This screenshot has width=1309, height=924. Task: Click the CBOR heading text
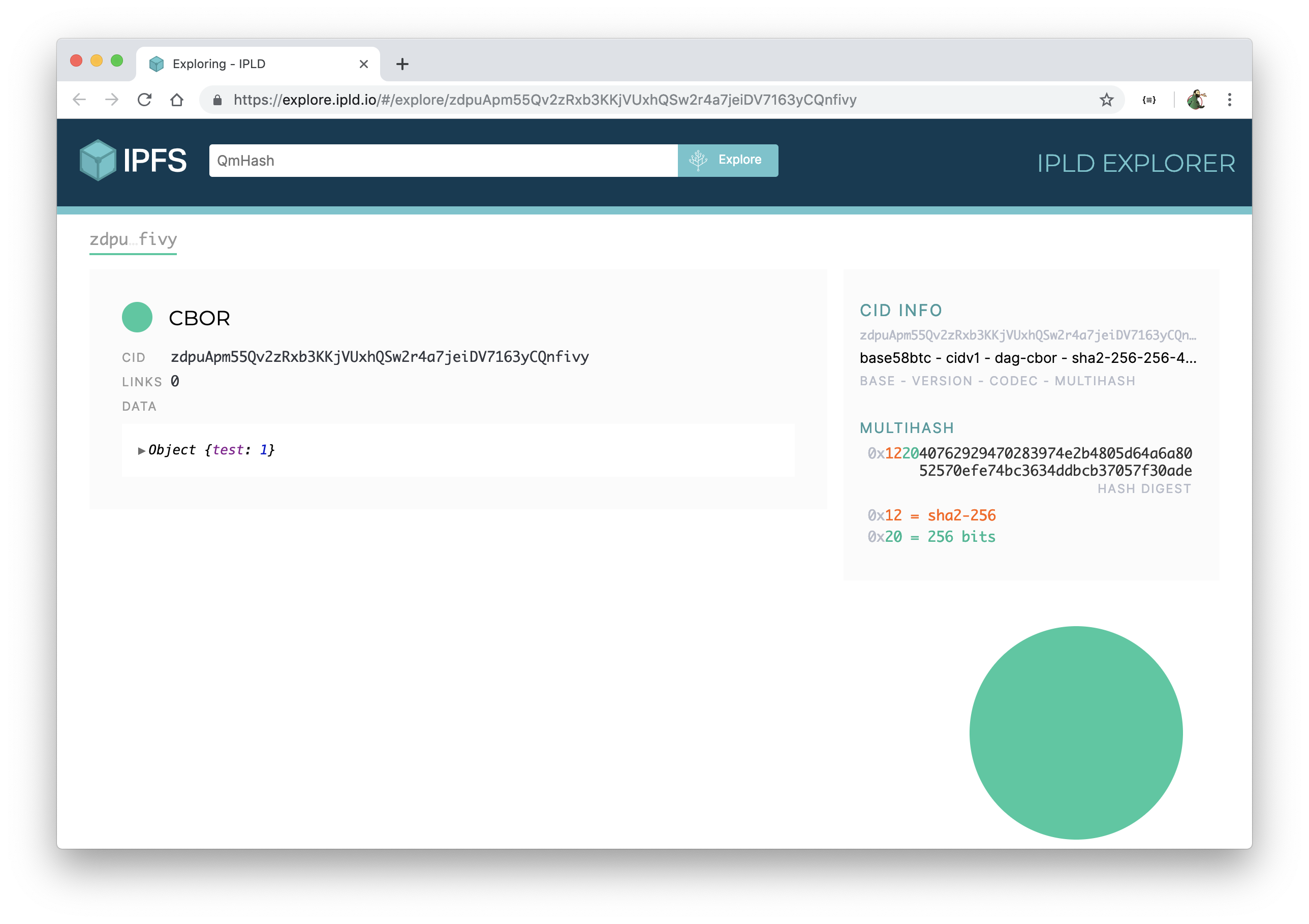[x=200, y=318]
